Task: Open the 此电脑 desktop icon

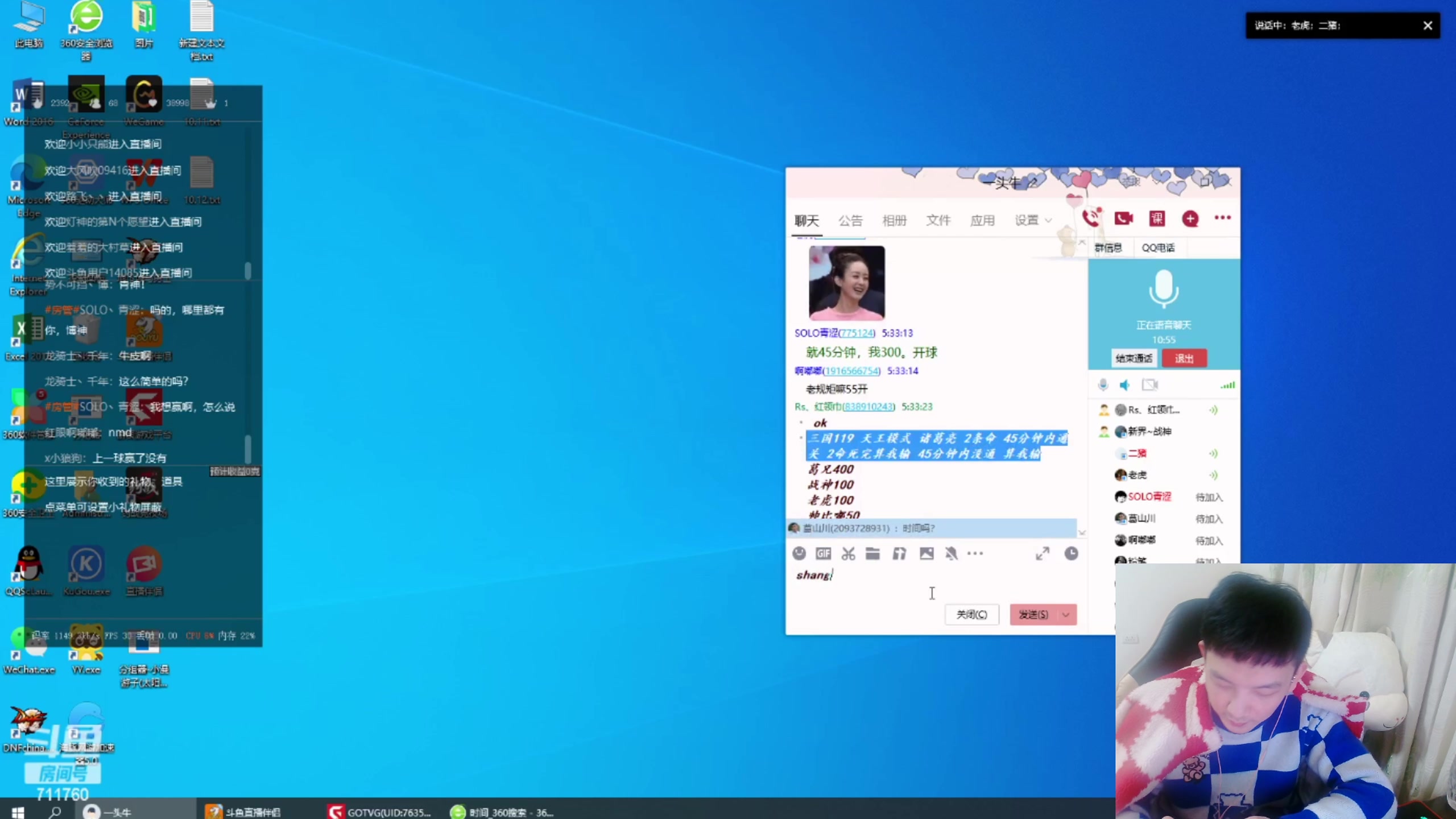Action: pos(28,25)
